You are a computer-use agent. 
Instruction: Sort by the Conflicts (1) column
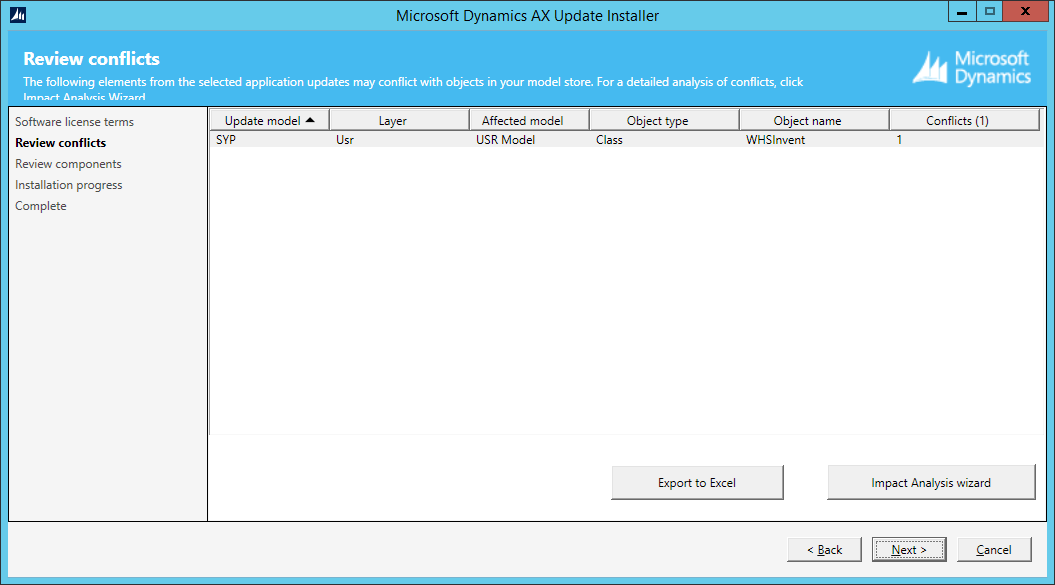(x=957, y=120)
